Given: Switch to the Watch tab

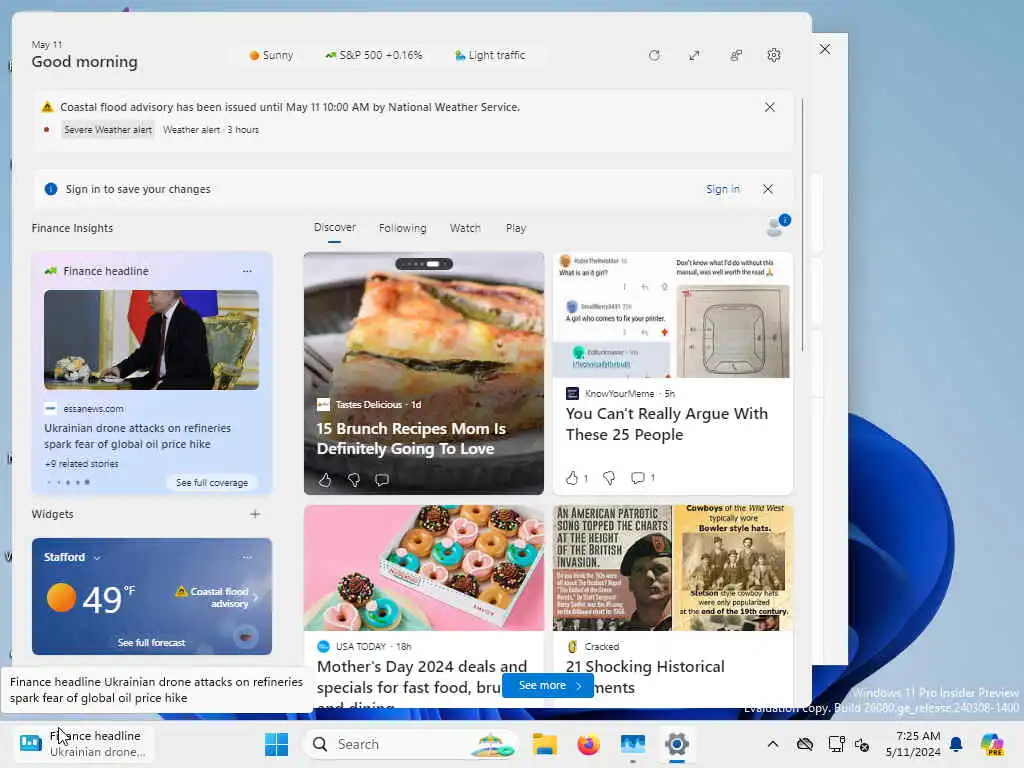Looking at the screenshot, I should coord(465,228).
